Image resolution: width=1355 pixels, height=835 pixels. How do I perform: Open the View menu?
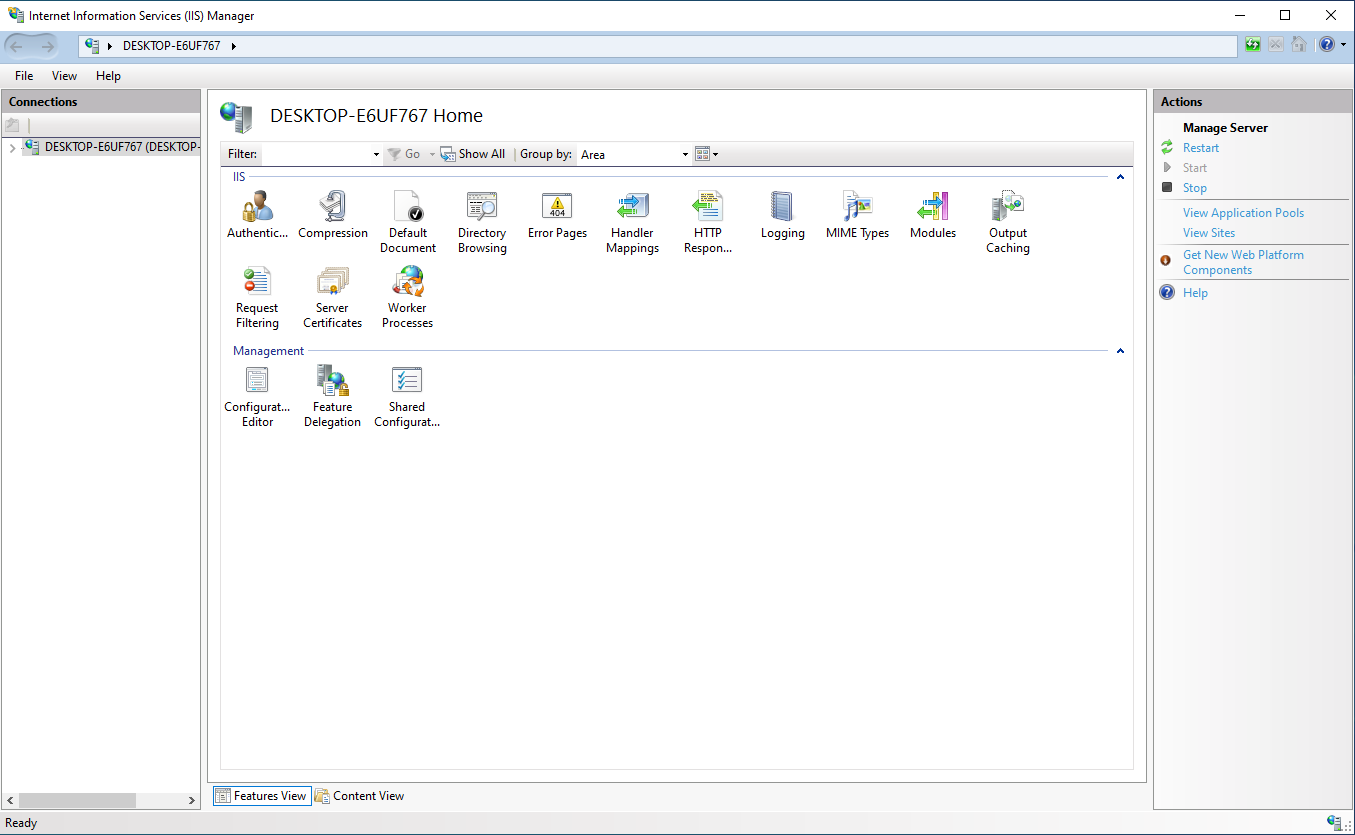coord(64,75)
